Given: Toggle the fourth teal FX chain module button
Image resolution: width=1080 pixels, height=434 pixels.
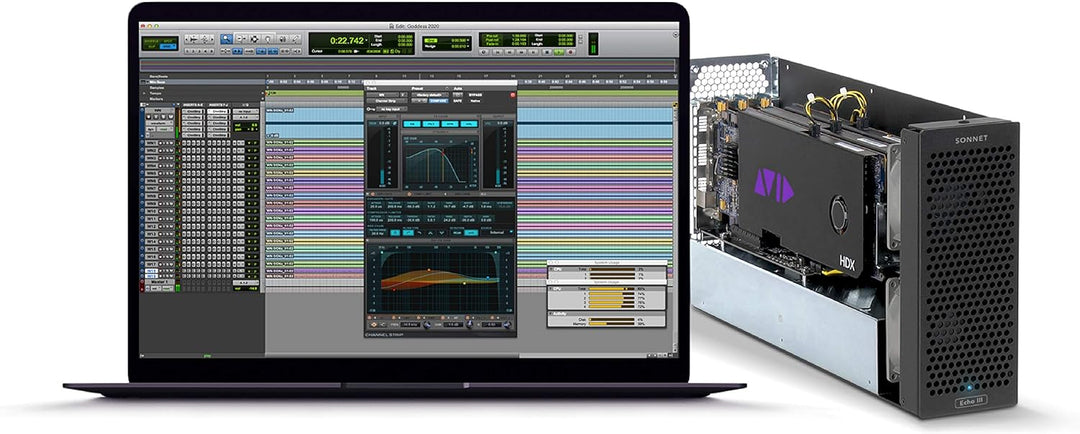Looking at the screenshot, I should [x=469, y=124].
